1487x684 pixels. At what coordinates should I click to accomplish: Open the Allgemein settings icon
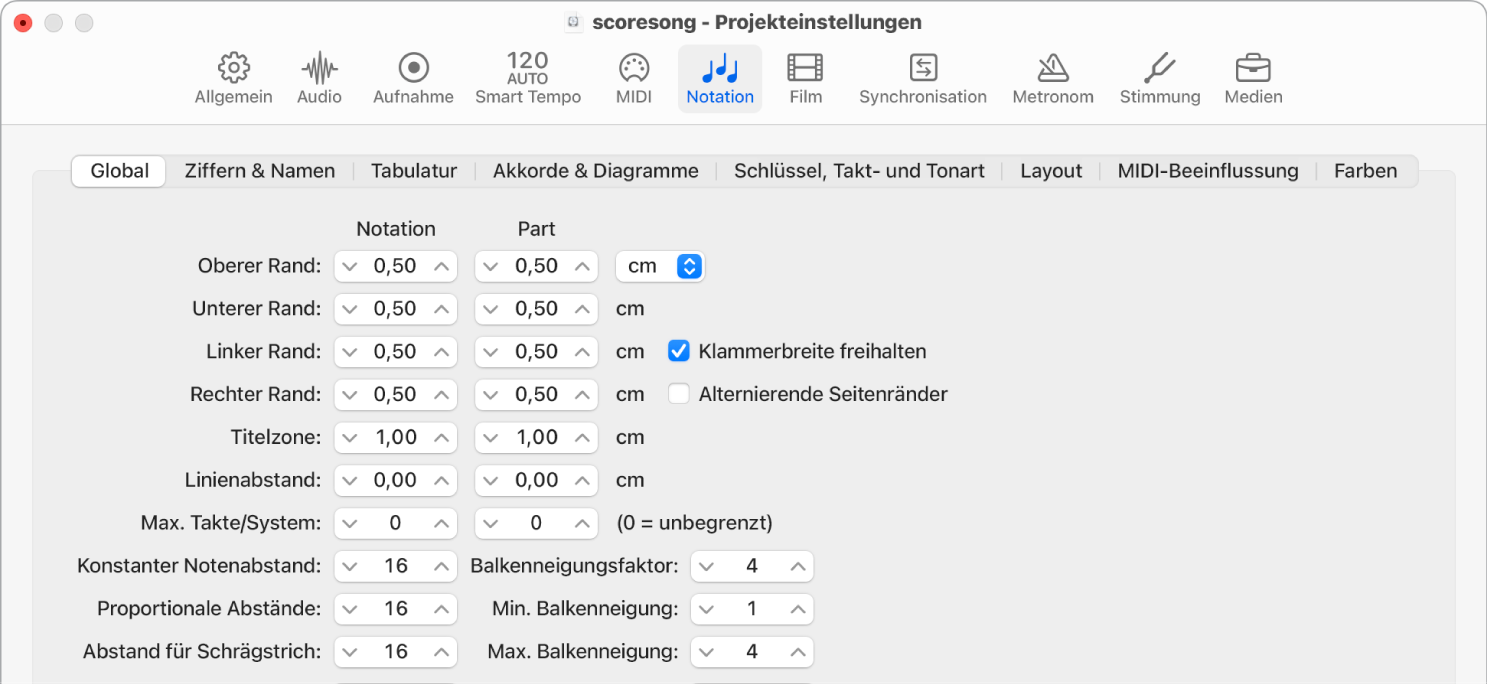point(233,78)
